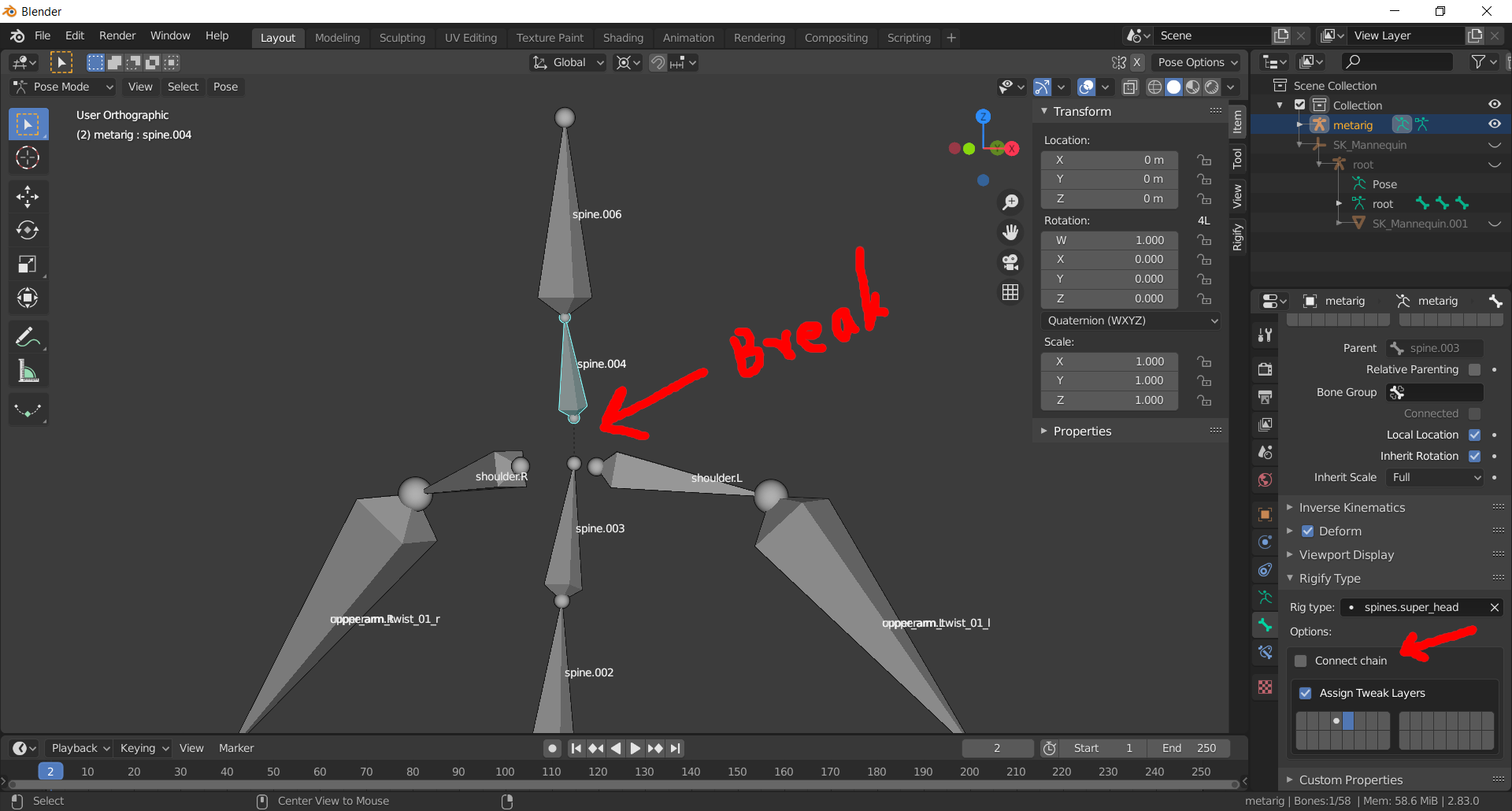Activate the Transform tool
Image resolution: width=1512 pixels, height=811 pixels.
(28, 298)
